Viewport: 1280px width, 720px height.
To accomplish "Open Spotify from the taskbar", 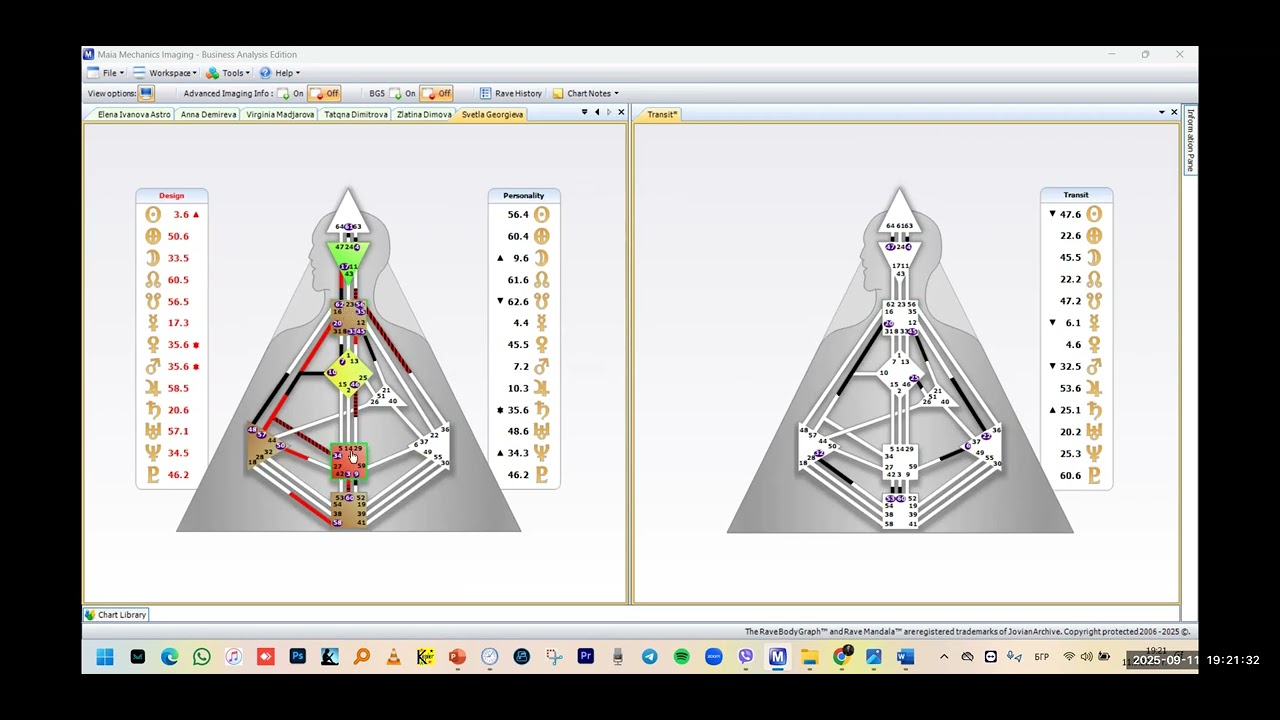I will tap(681, 657).
